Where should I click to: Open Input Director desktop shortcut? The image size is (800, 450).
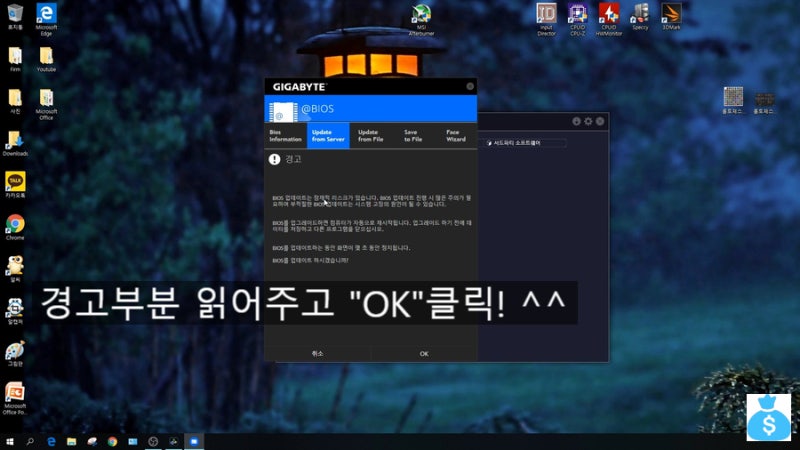[546, 19]
